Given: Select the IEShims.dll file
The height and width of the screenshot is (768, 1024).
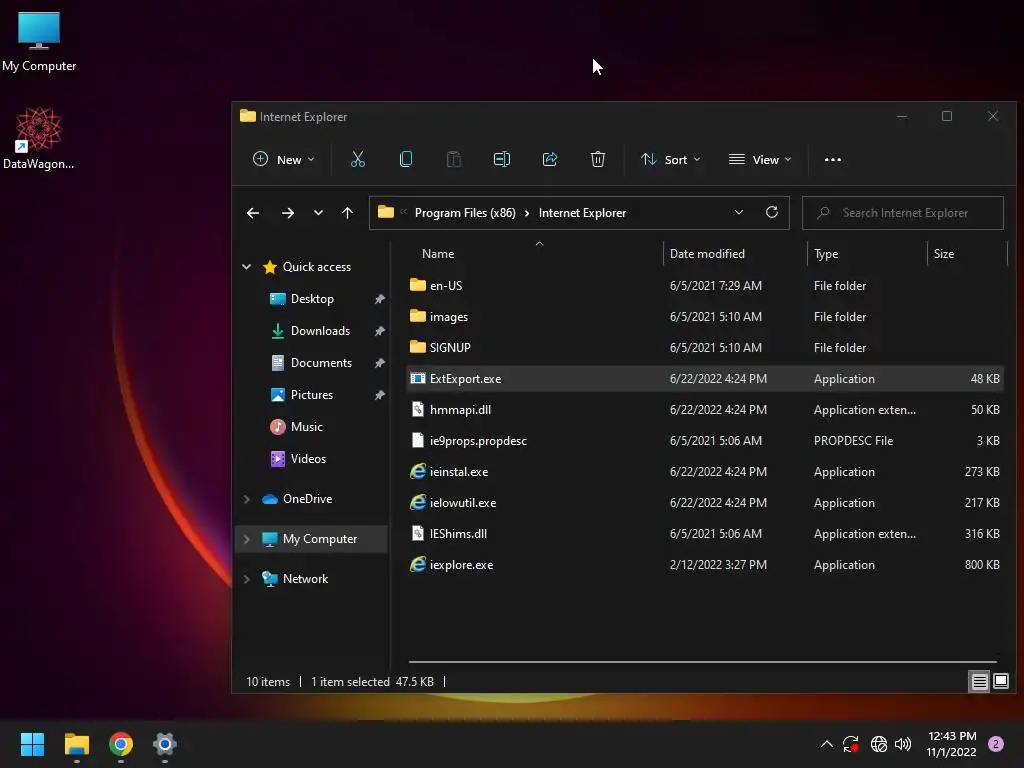Looking at the screenshot, I should [x=705, y=534].
